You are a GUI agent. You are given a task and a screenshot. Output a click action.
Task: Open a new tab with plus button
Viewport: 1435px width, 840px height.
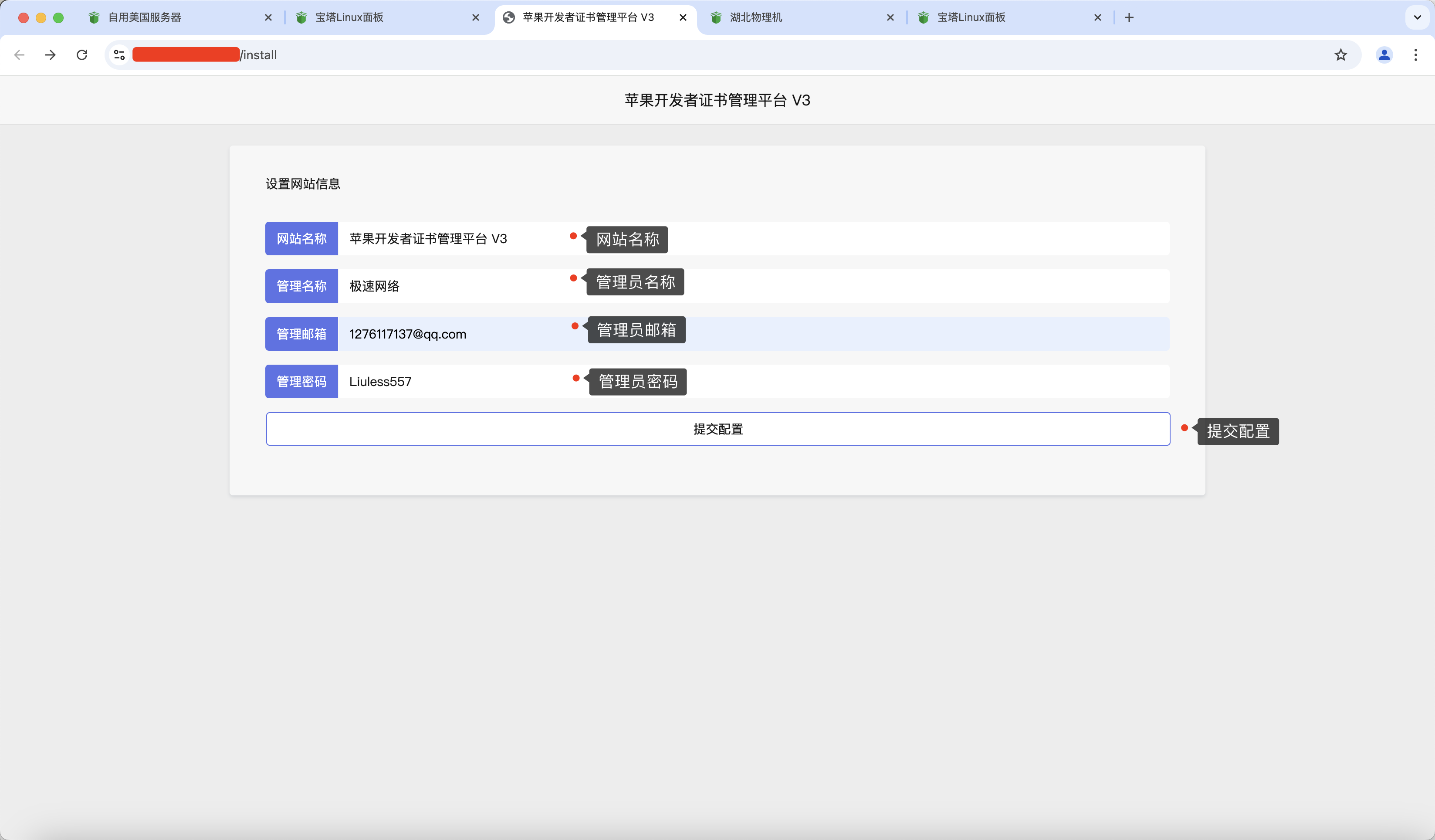click(1129, 18)
